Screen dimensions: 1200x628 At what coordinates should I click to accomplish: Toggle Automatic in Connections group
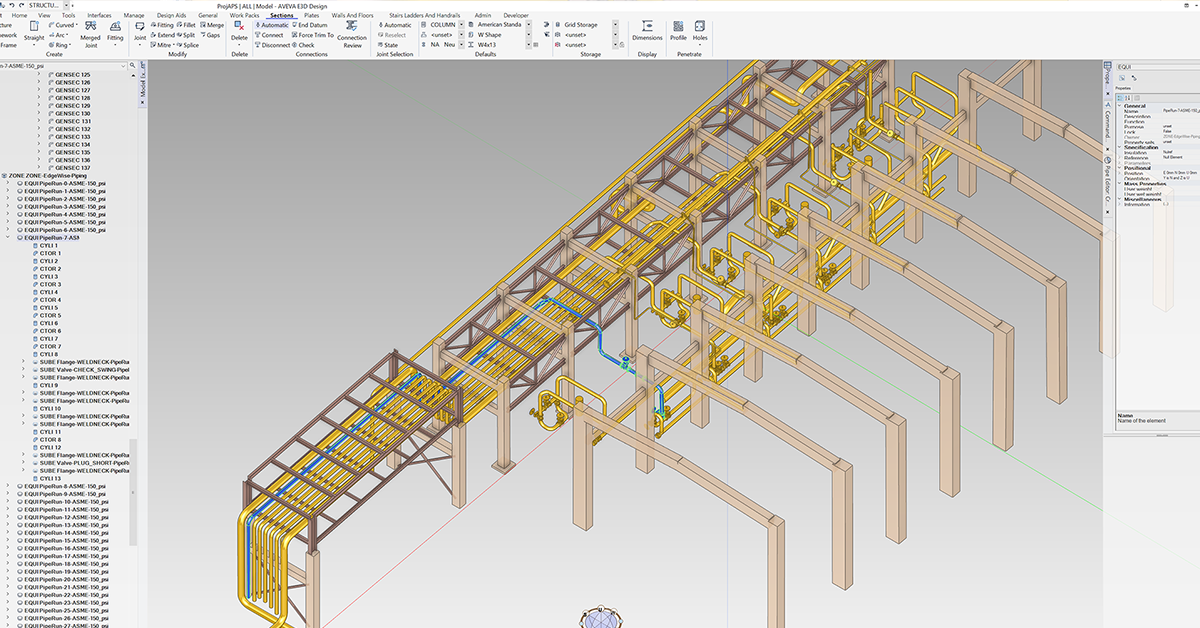[273, 25]
